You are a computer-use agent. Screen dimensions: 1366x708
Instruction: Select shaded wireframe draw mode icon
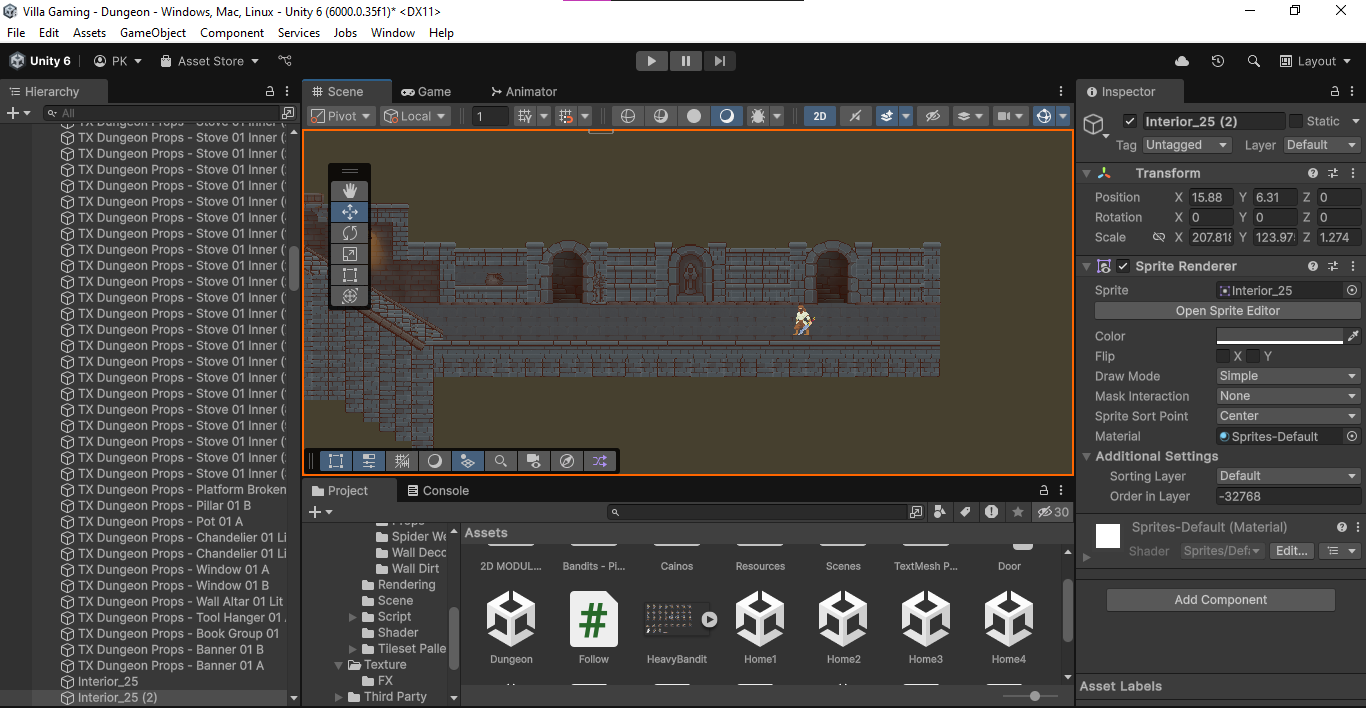[x=661, y=116]
